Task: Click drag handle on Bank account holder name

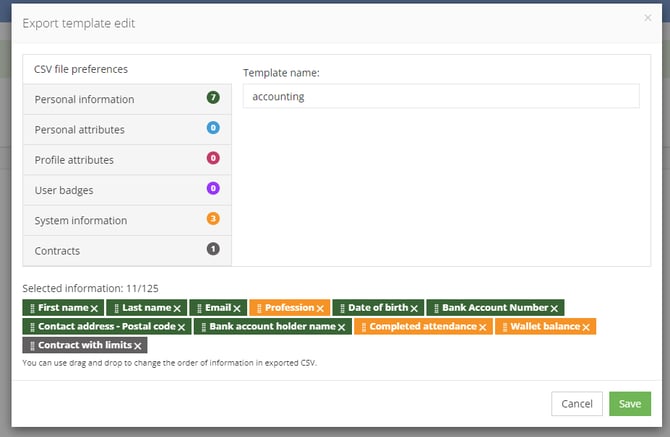Action: 203,327
